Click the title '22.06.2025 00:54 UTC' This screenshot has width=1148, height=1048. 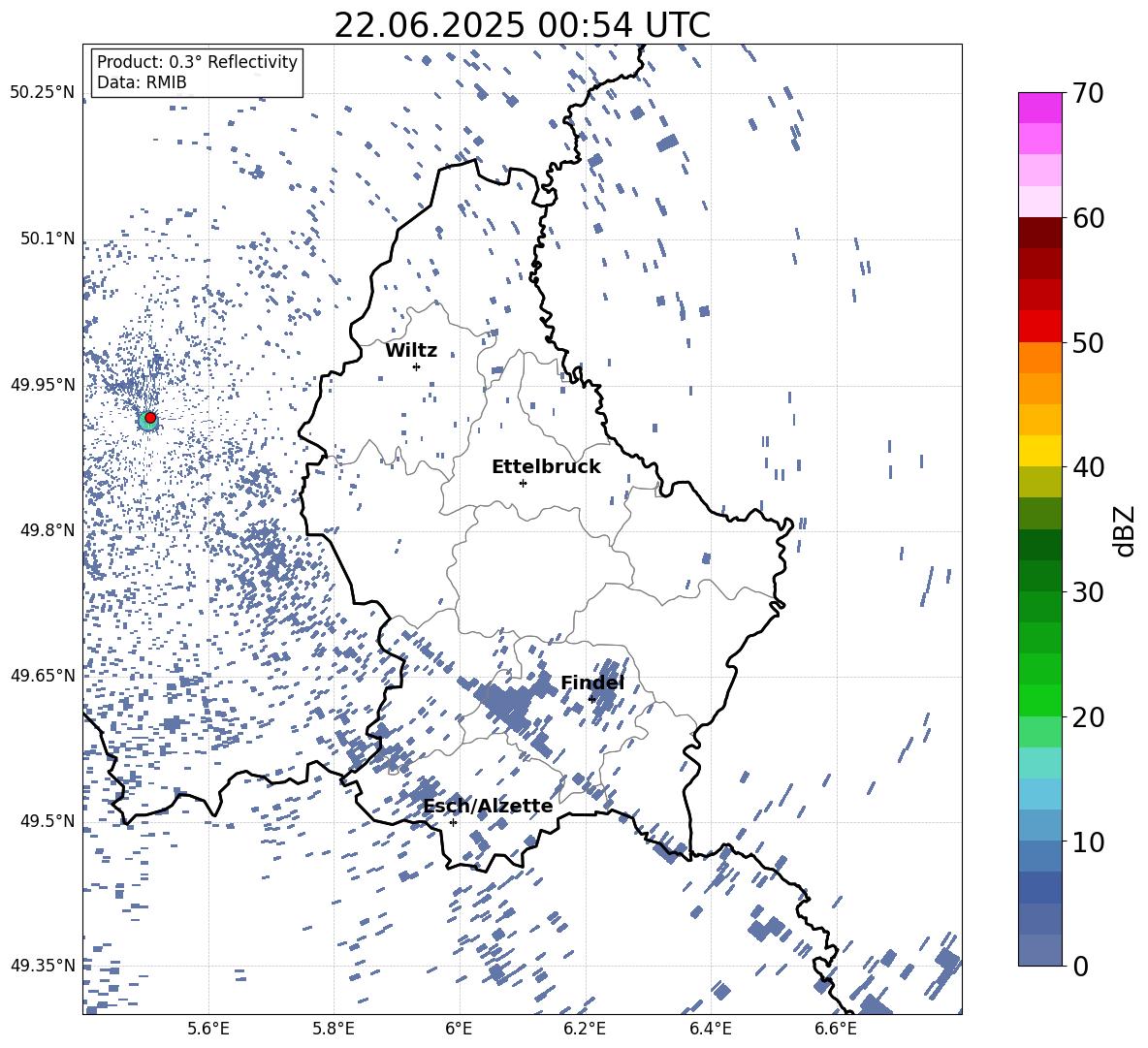[x=522, y=25]
